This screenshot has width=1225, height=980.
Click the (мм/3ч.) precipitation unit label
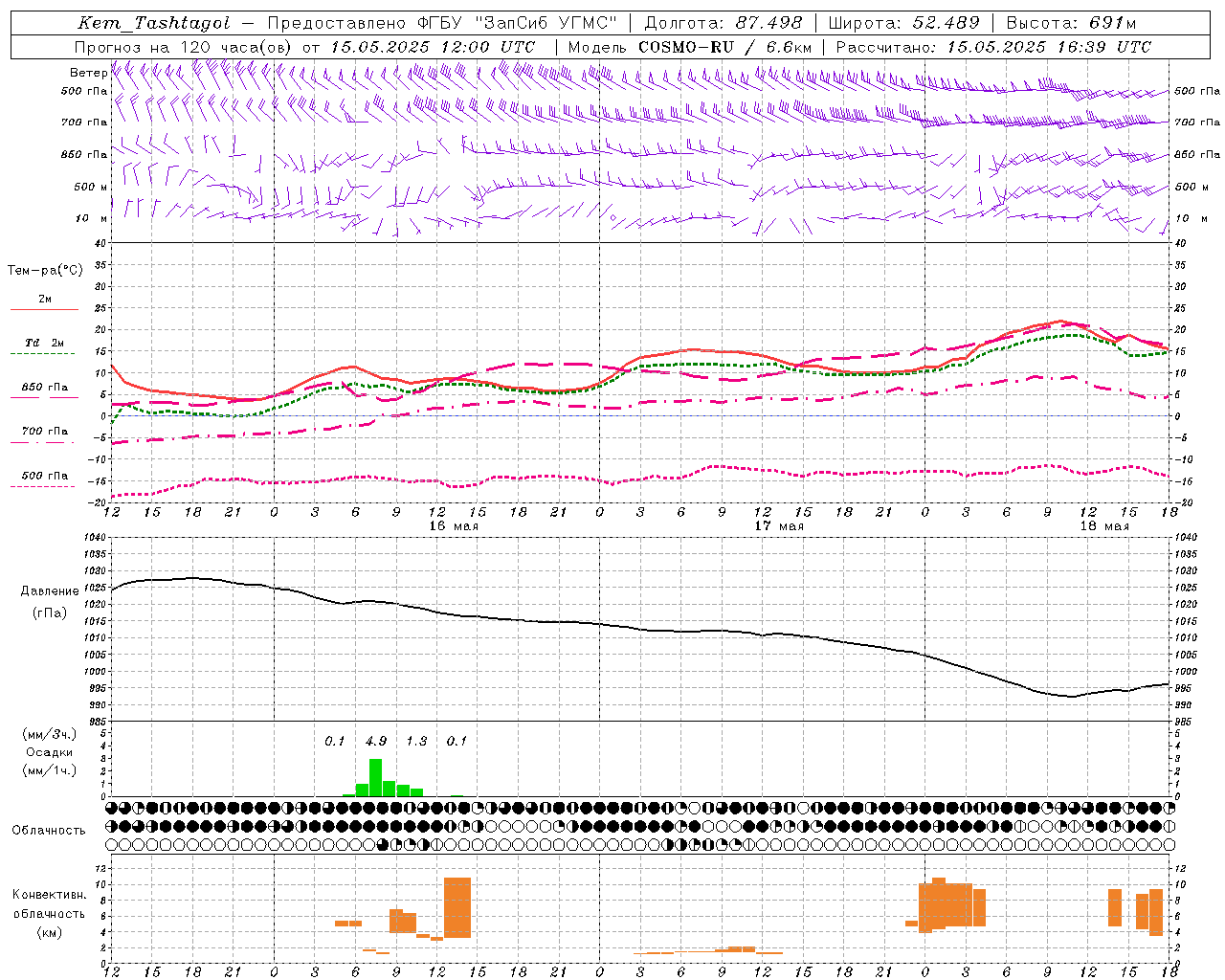pyautogui.click(x=50, y=734)
